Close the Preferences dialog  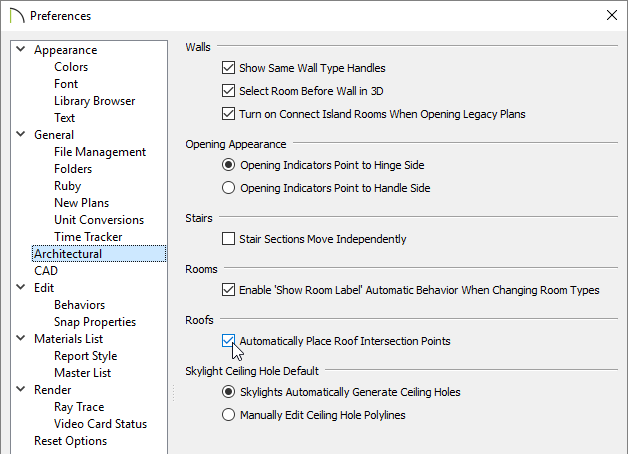[x=612, y=15]
